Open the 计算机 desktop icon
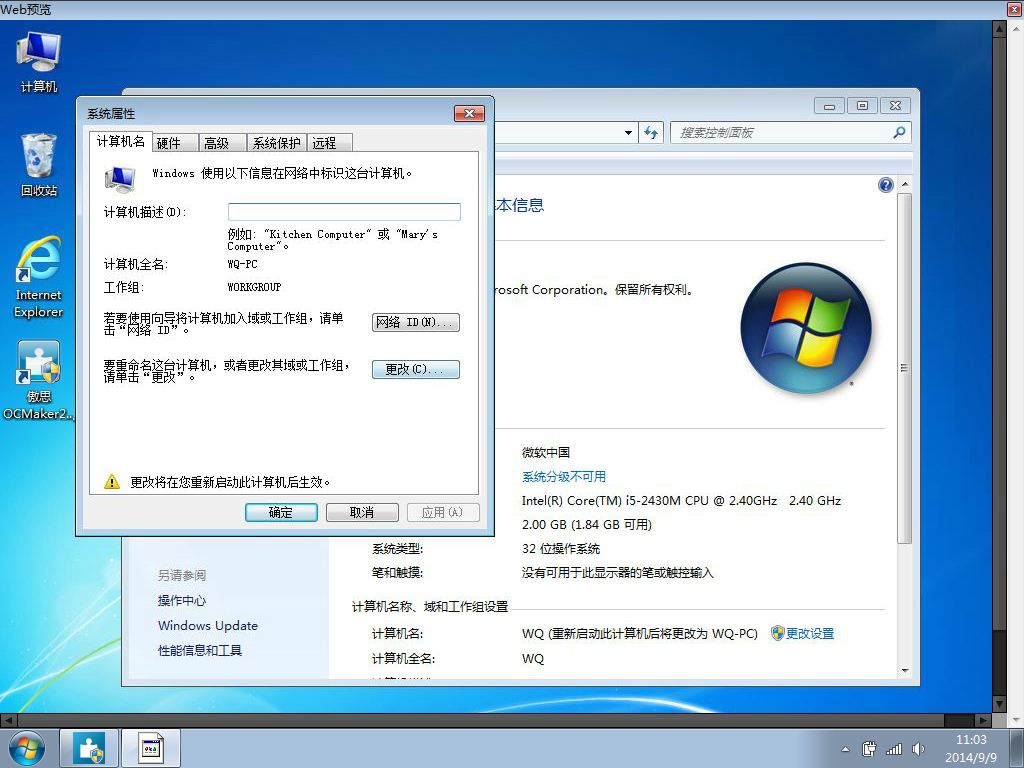Viewport: 1024px width, 768px height. pyautogui.click(x=39, y=63)
